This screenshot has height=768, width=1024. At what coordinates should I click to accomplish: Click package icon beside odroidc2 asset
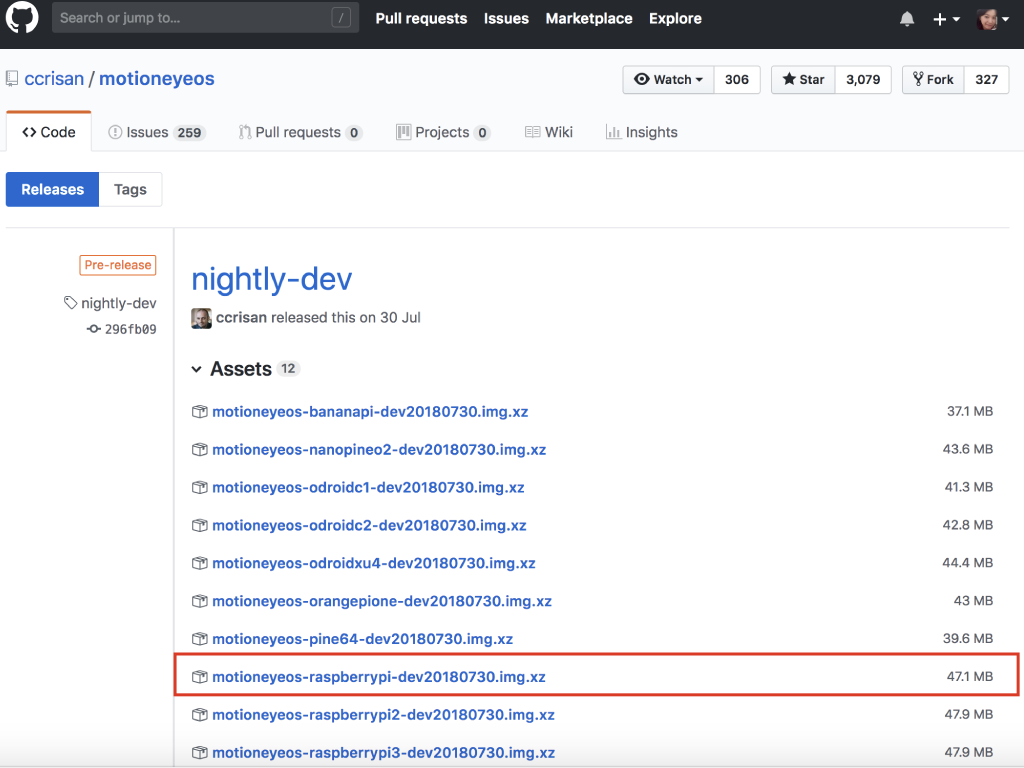point(200,526)
